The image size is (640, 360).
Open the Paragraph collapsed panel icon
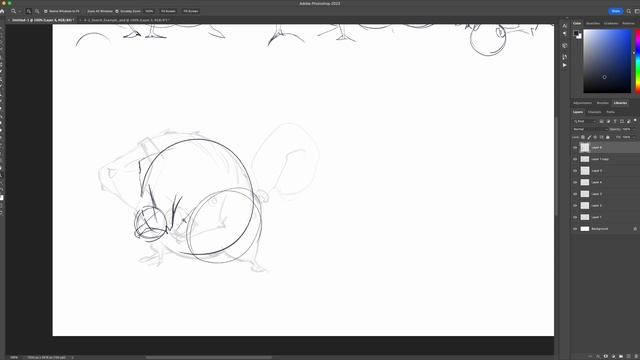[x=564, y=34]
